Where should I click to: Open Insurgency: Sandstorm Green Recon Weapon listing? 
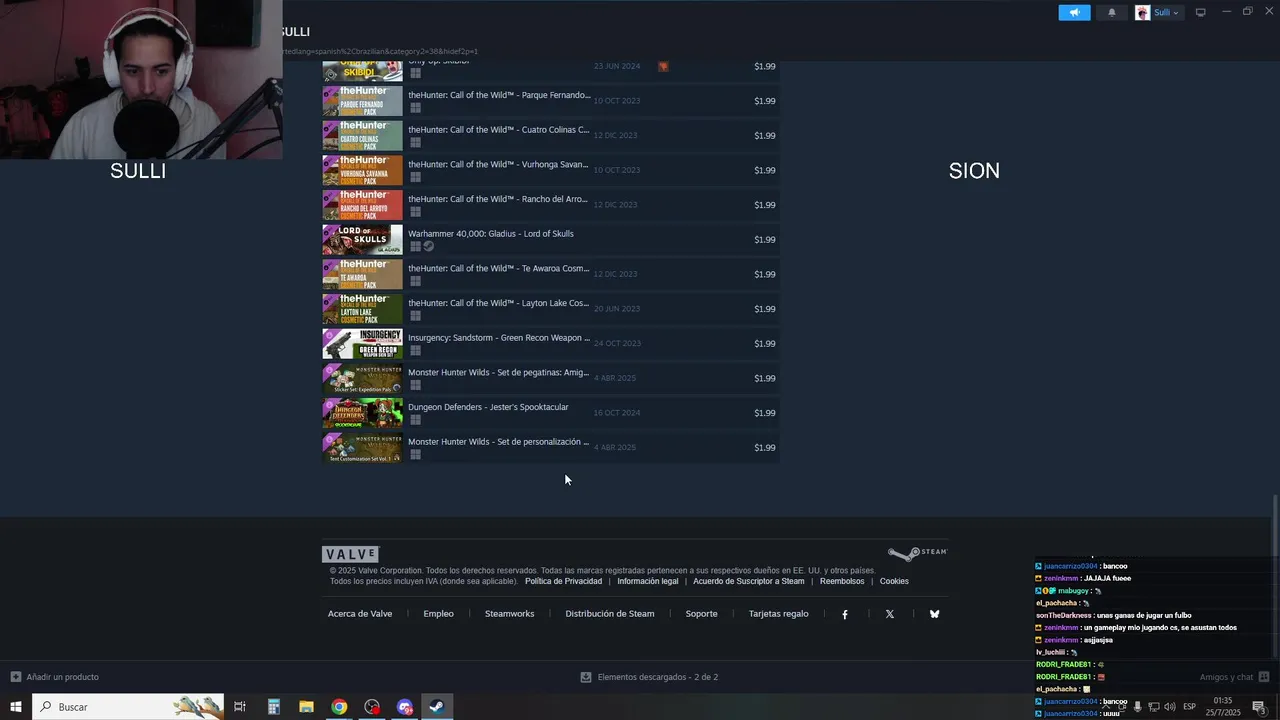(x=551, y=343)
